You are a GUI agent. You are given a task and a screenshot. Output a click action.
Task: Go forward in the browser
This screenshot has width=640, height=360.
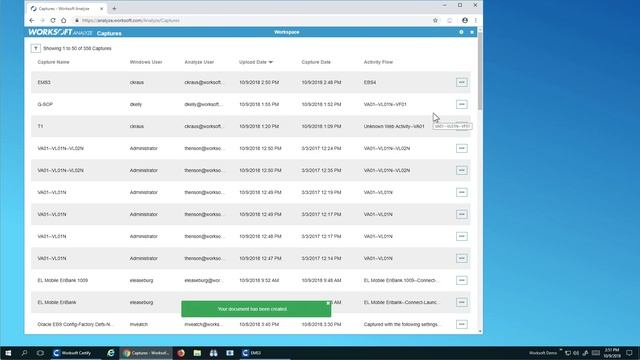pos(42,20)
